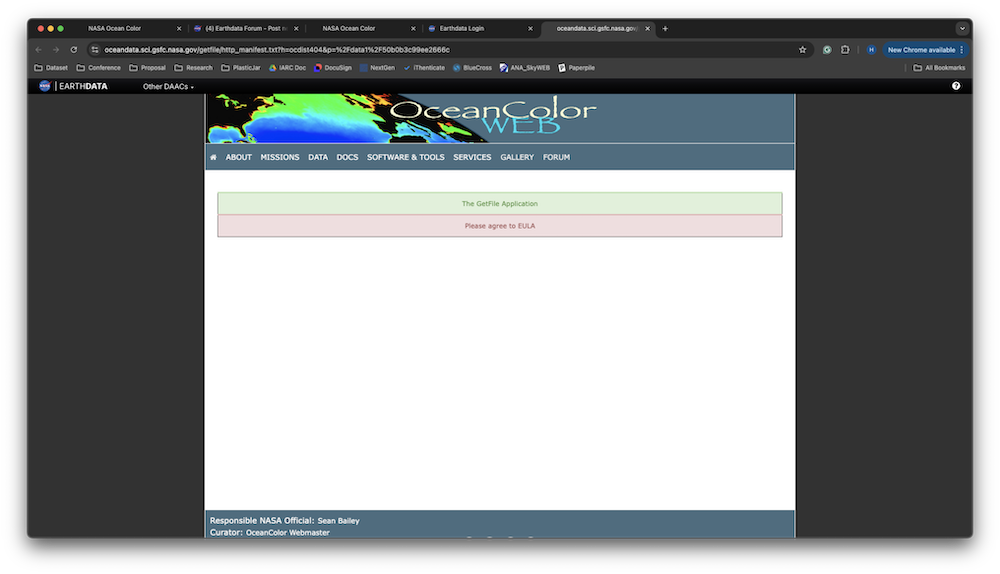Click the Sean Bailey footer link
This screenshot has width=1000, height=574.
tap(339, 521)
